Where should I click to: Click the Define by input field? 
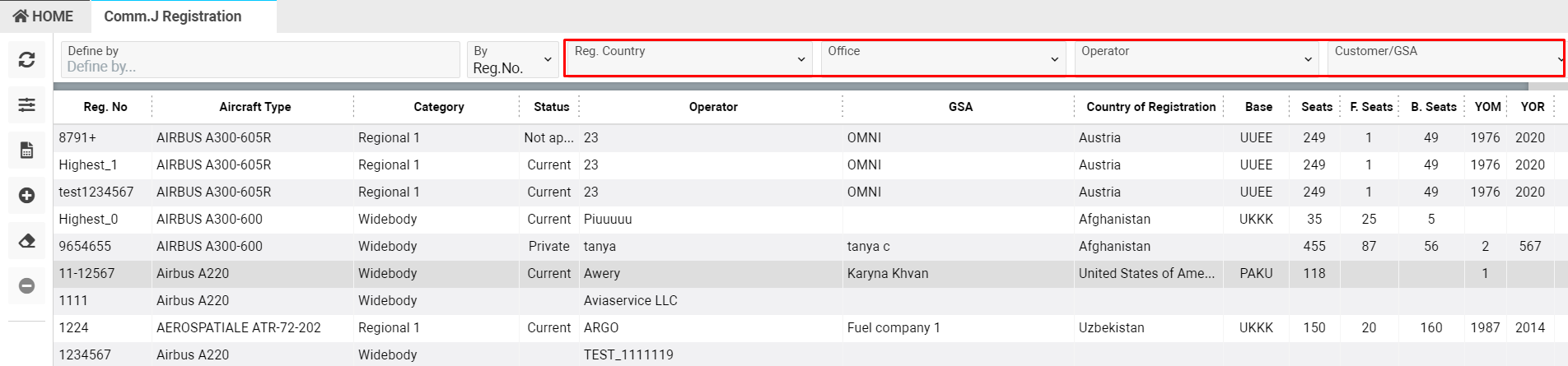(x=260, y=66)
